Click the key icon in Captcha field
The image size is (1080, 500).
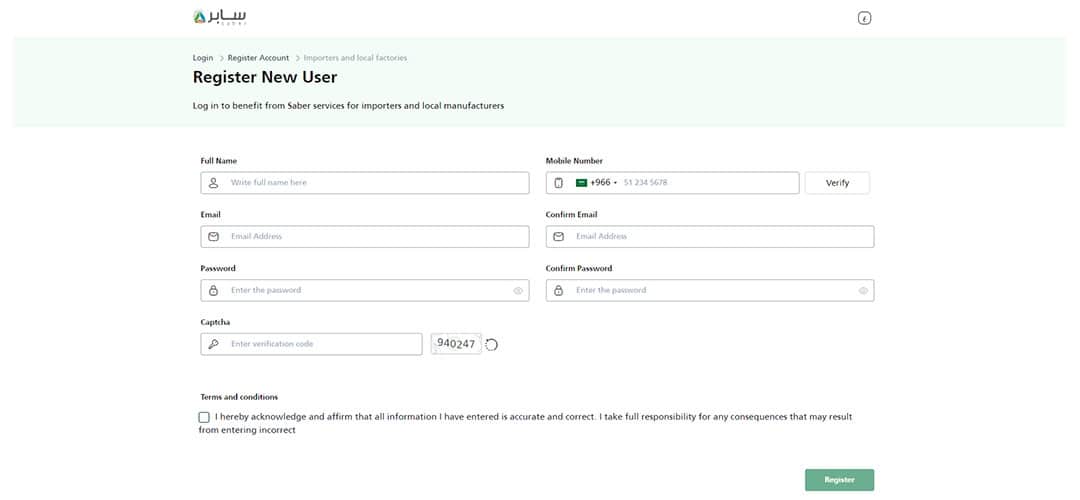coord(214,344)
